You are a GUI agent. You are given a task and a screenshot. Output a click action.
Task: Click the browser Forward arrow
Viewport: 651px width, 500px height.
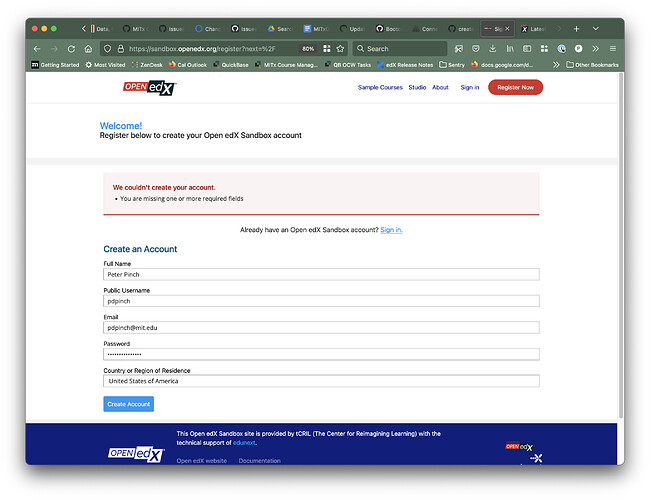click(54, 49)
